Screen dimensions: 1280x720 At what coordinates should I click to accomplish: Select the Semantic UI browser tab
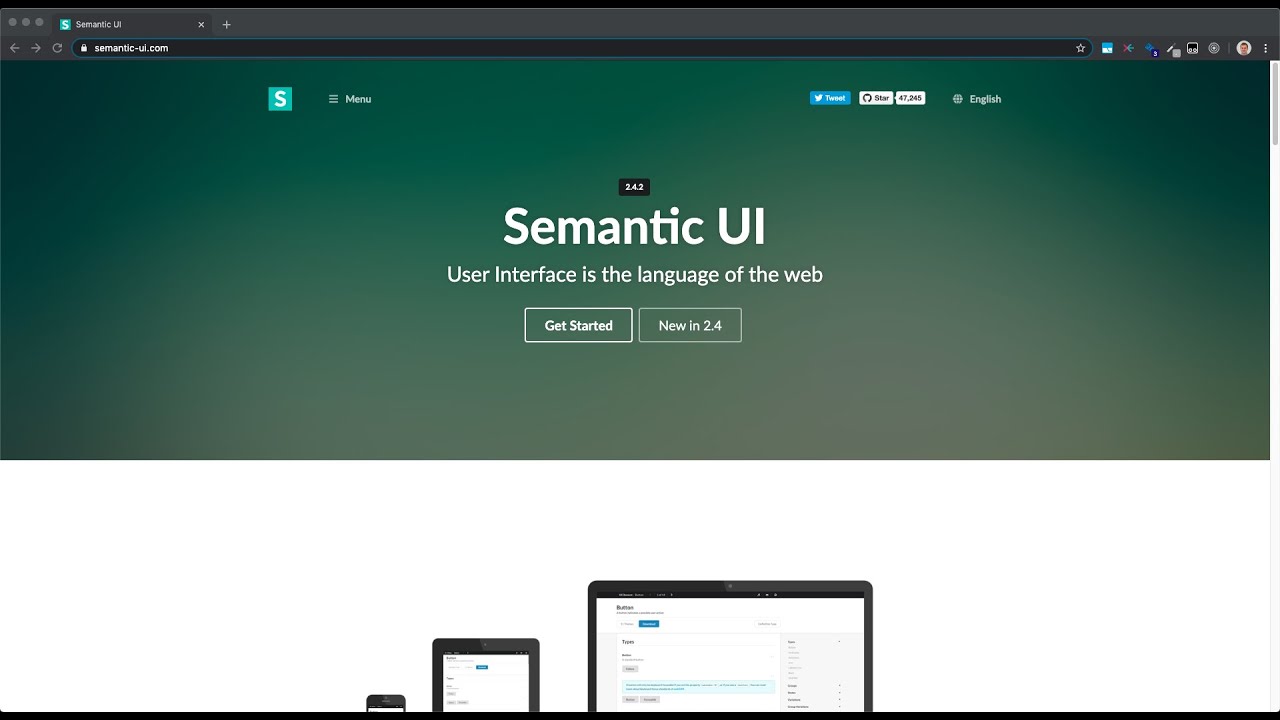pyautogui.click(x=132, y=24)
